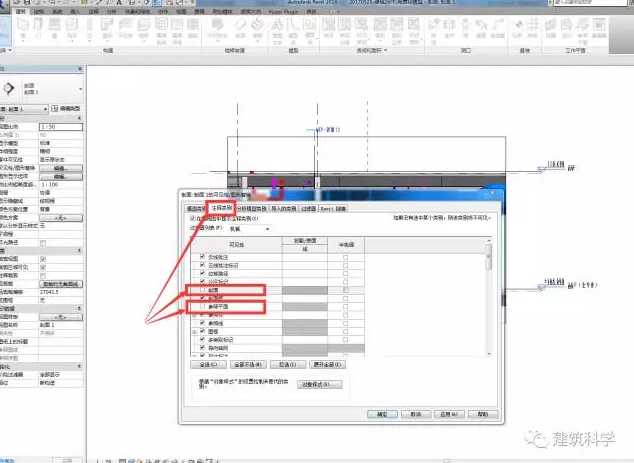
Task: Open 对象样式 settings button
Action: pyautogui.click(x=320, y=385)
